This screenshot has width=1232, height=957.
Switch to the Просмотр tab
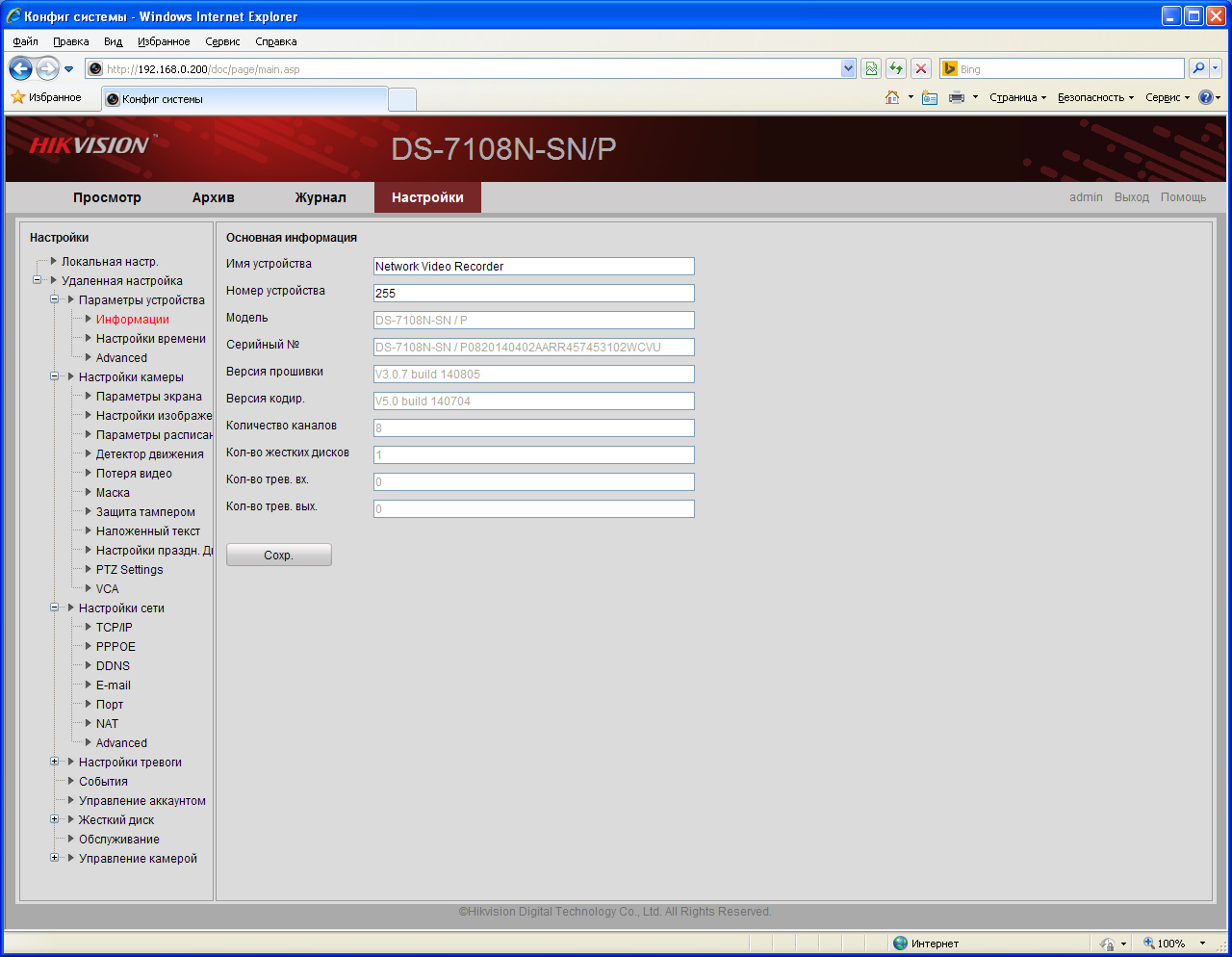click(x=107, y=197)
